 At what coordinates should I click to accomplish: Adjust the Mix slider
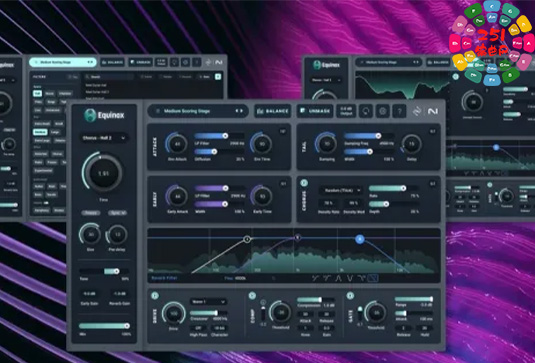click(104, 326)
